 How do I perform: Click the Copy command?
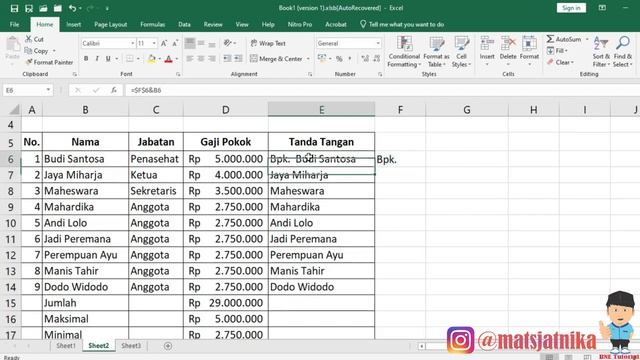click(x=37, y=51)
